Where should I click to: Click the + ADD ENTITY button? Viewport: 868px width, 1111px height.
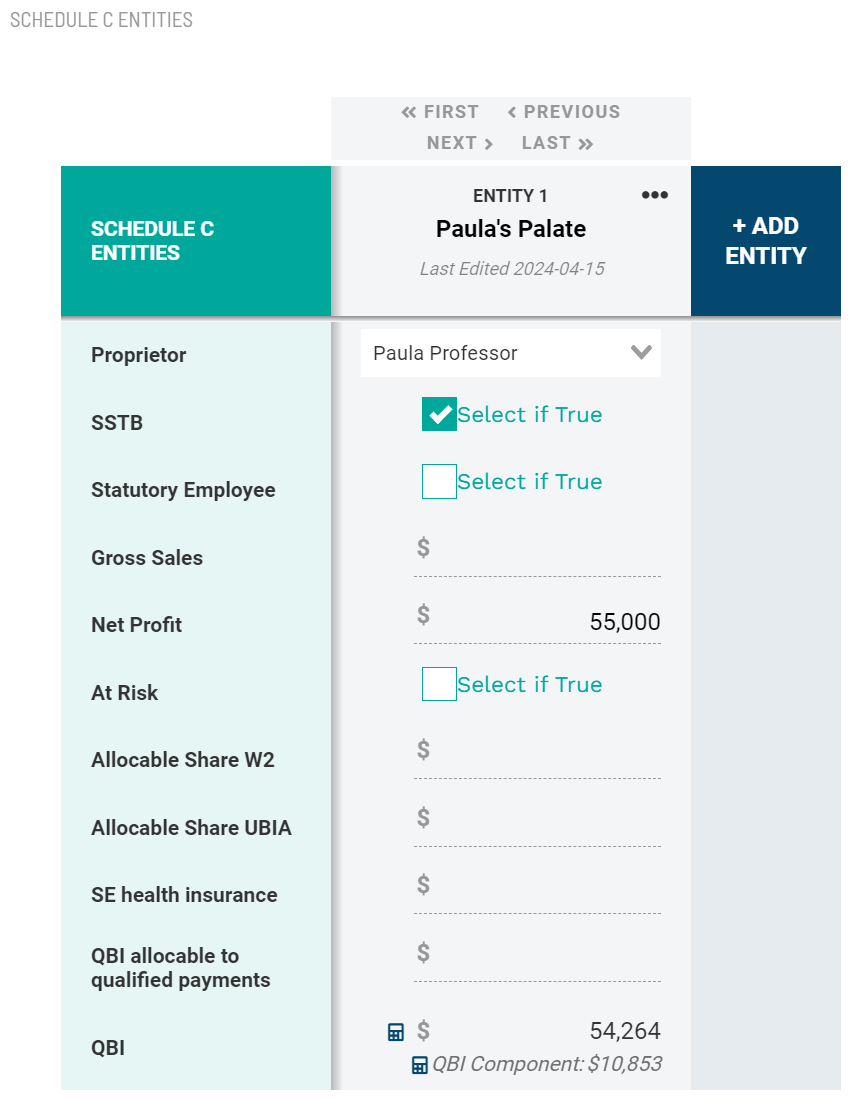[765, 240]
